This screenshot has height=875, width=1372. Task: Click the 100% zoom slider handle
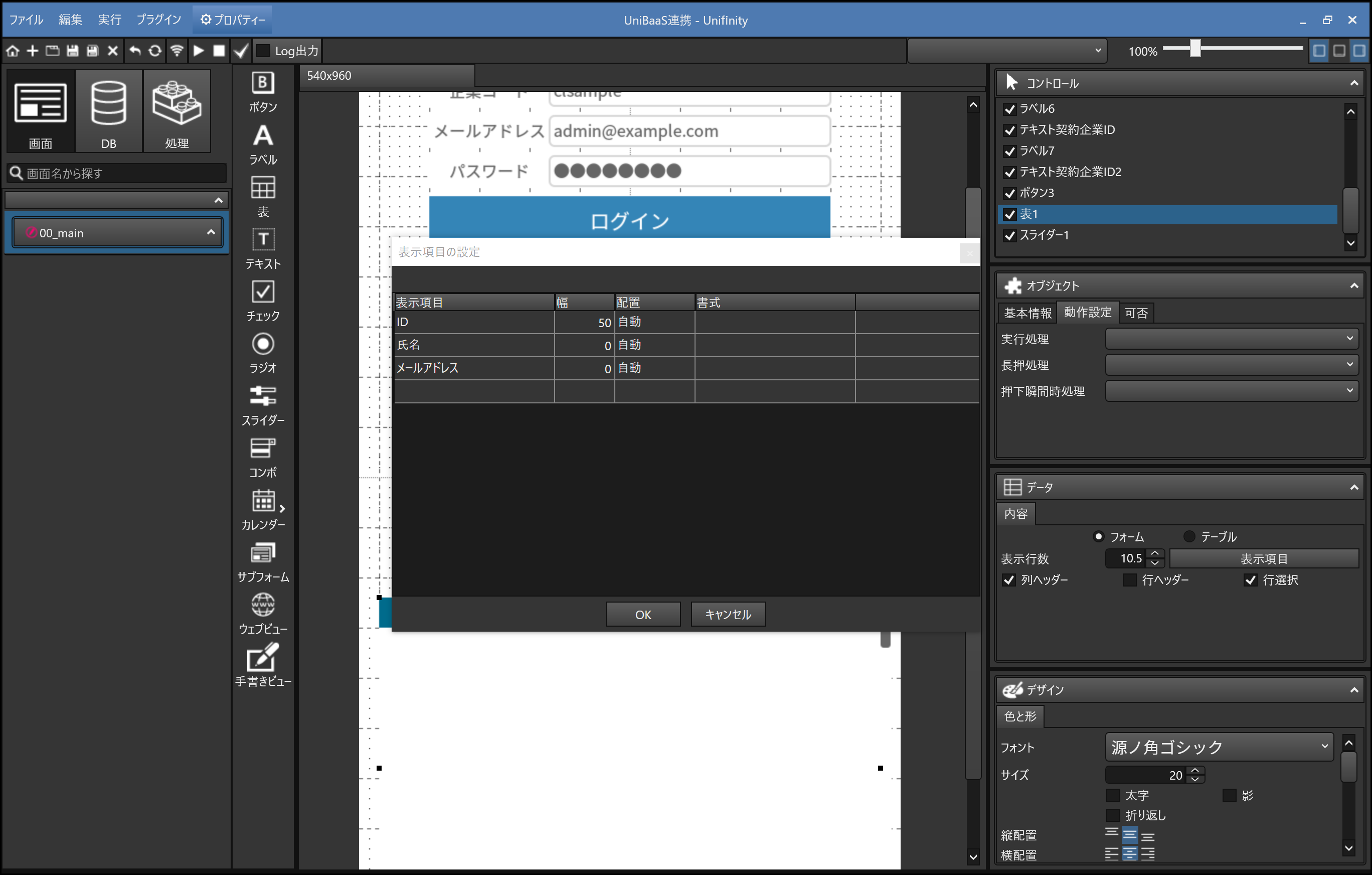[1195, 49]
